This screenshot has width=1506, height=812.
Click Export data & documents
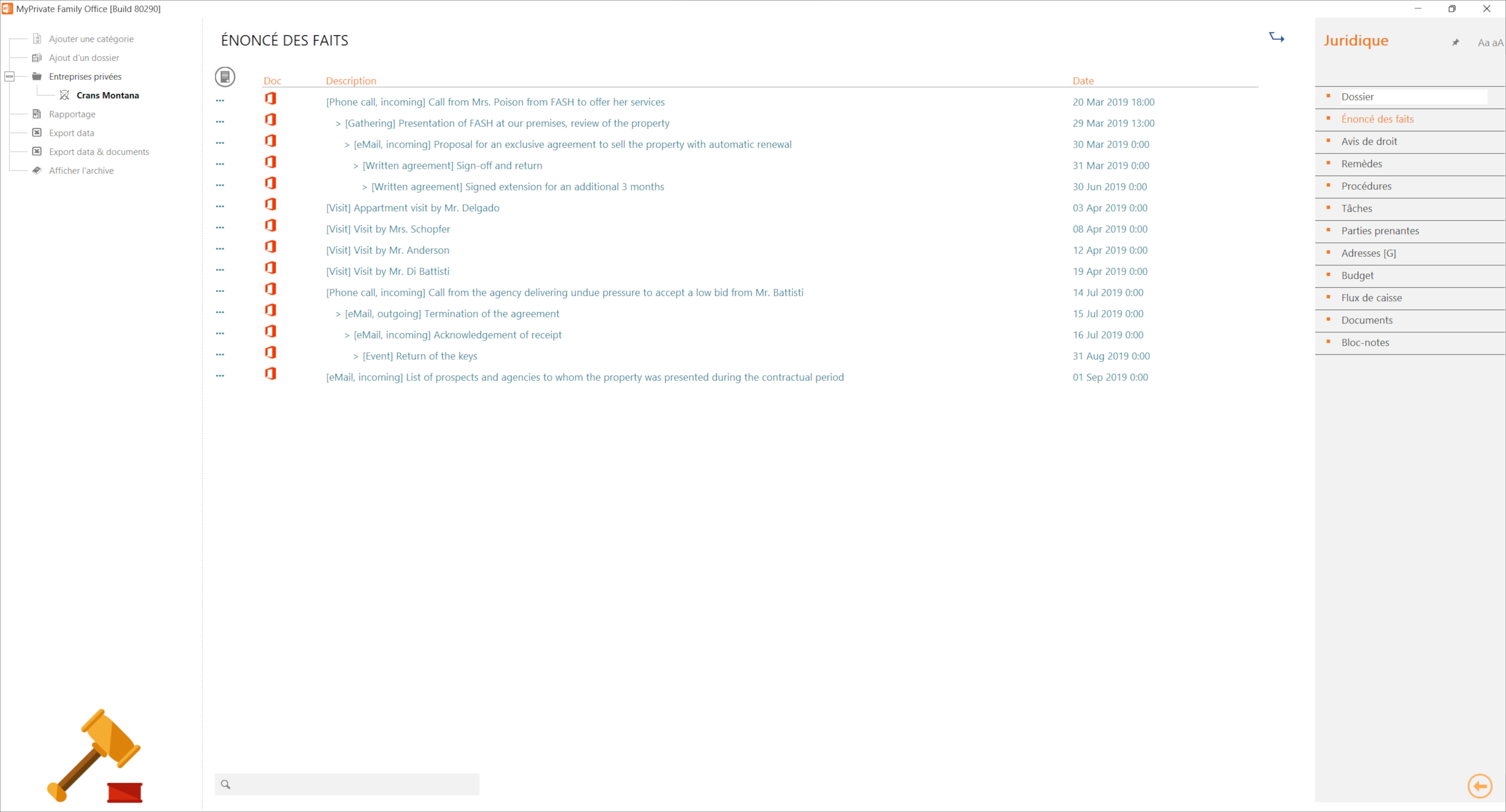(x=99, y=152)
